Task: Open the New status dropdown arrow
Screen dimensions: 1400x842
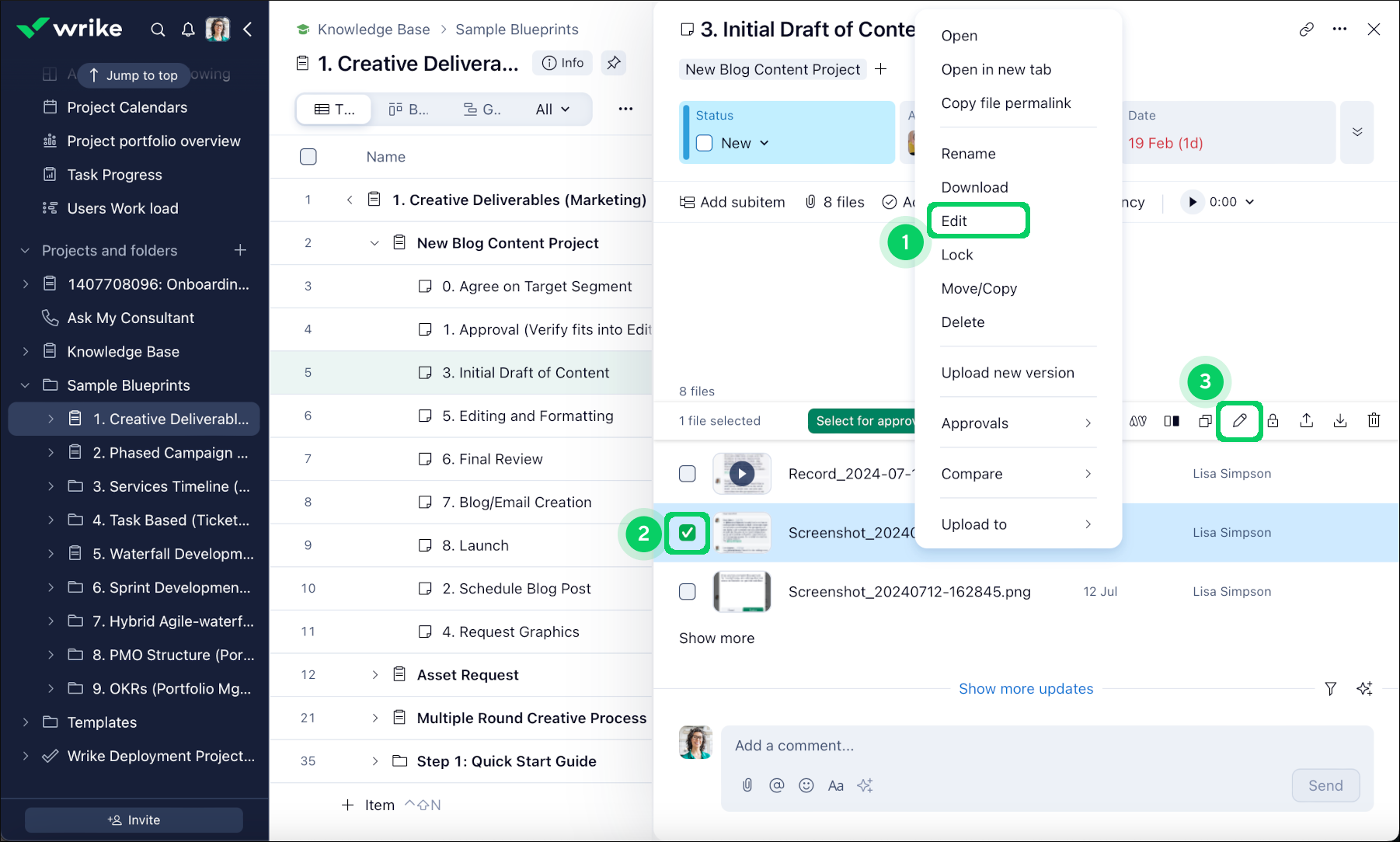Action: coord(764,143)
